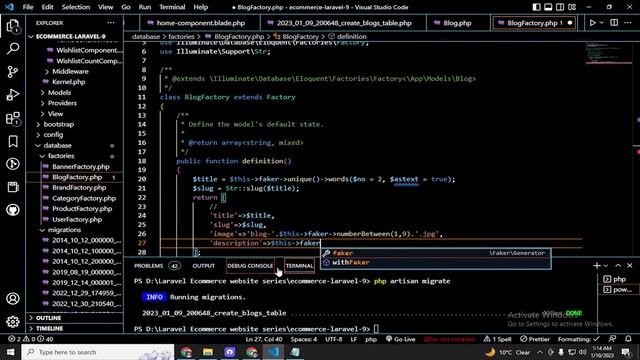
Task: Open Explorer Views and More Actions ellipsis
Action: [x=111, y=23]
